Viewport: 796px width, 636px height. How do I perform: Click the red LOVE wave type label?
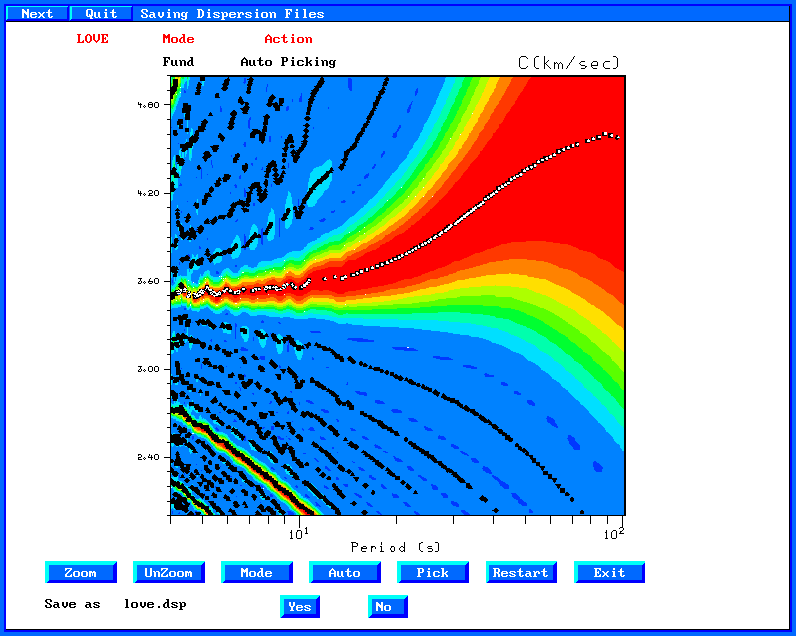(x=92, y=39)
